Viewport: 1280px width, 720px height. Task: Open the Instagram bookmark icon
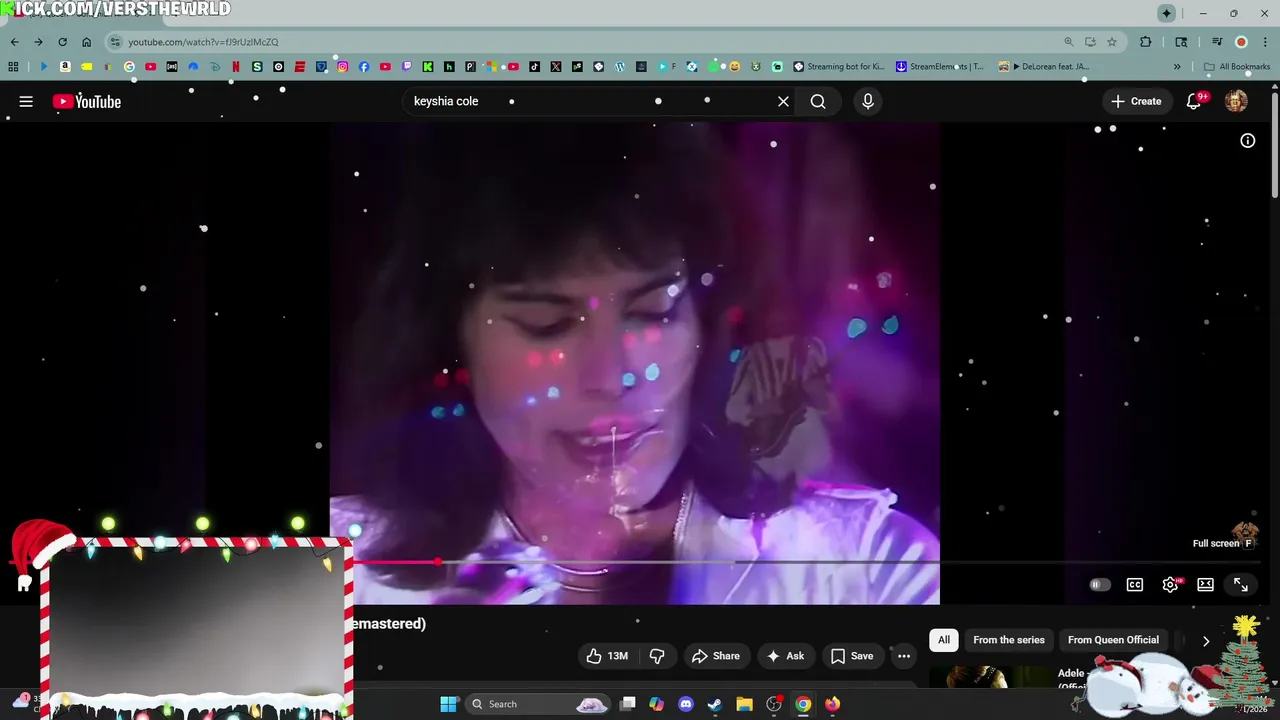[342, 67]
